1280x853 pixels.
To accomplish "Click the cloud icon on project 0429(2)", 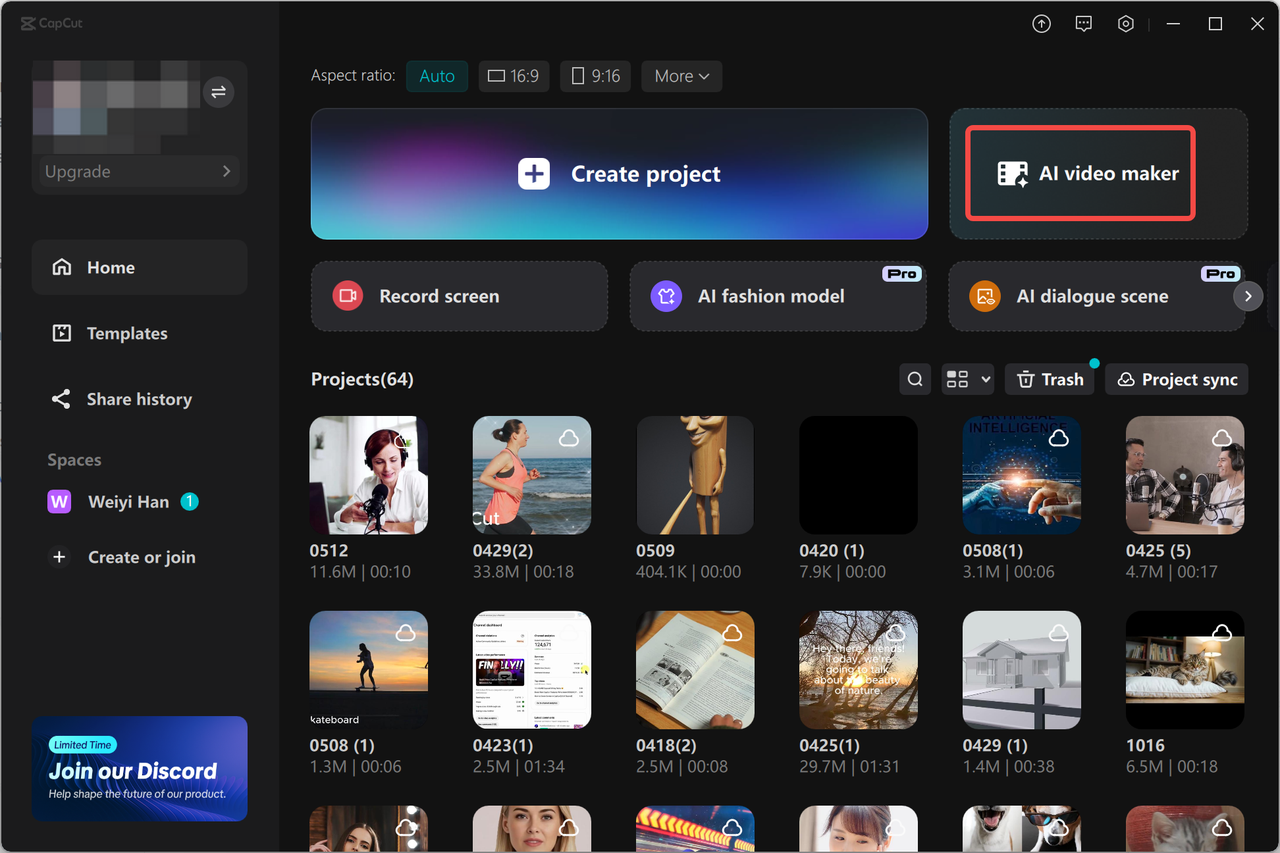I will tap(568, 438).
